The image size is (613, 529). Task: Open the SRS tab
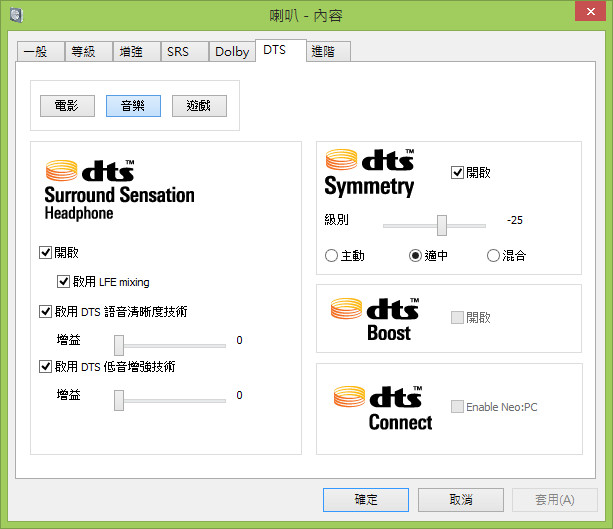(185, 52)
